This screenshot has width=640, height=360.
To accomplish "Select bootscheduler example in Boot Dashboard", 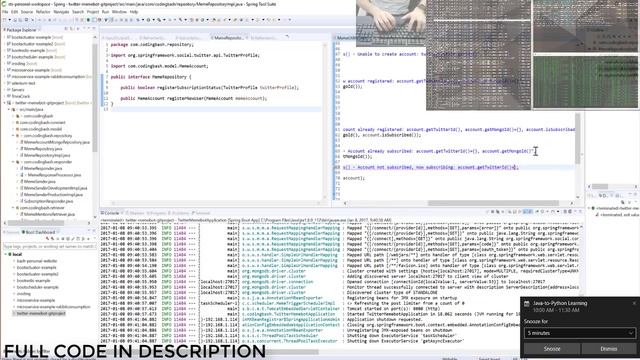I will 38,287.
